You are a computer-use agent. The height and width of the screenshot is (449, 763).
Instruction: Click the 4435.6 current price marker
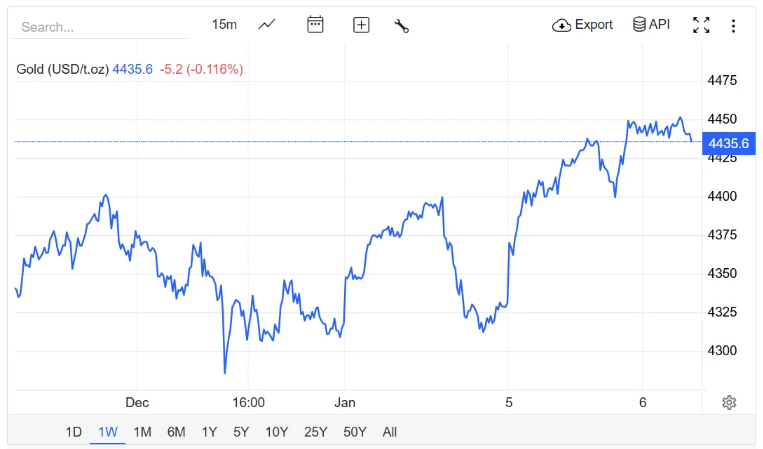(728, 143)
